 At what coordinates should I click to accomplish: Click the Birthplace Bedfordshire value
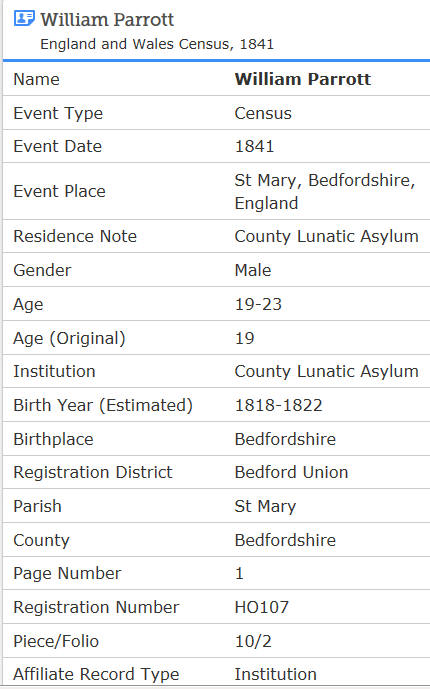tap(285, 439)
